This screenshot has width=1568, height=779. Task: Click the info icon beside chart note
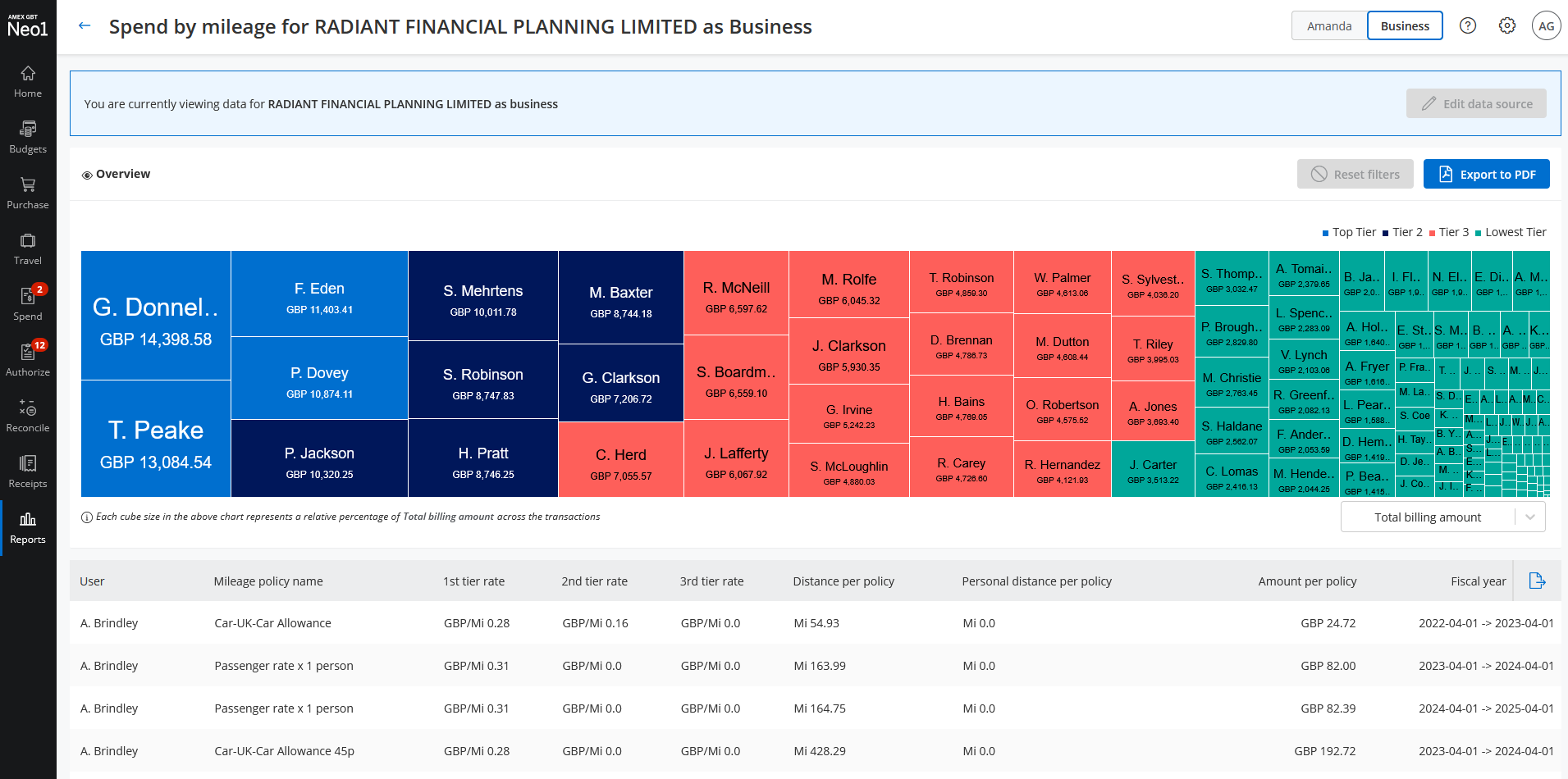87,517
